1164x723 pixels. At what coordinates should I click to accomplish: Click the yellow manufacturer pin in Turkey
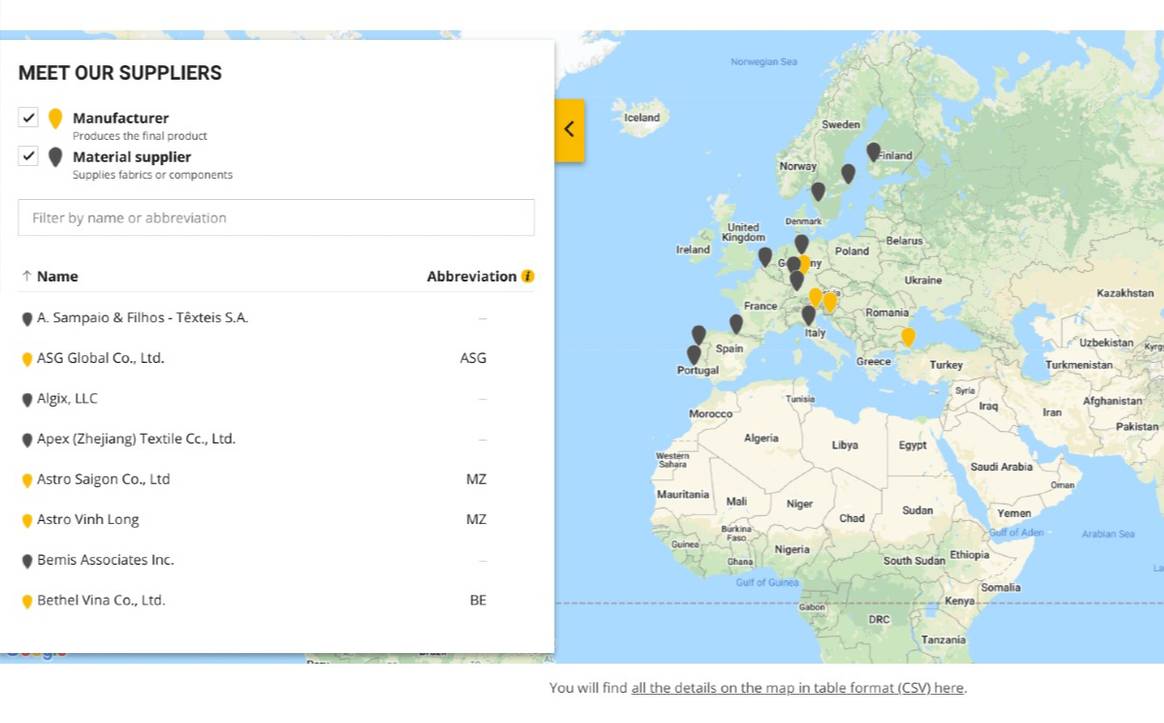907,337
